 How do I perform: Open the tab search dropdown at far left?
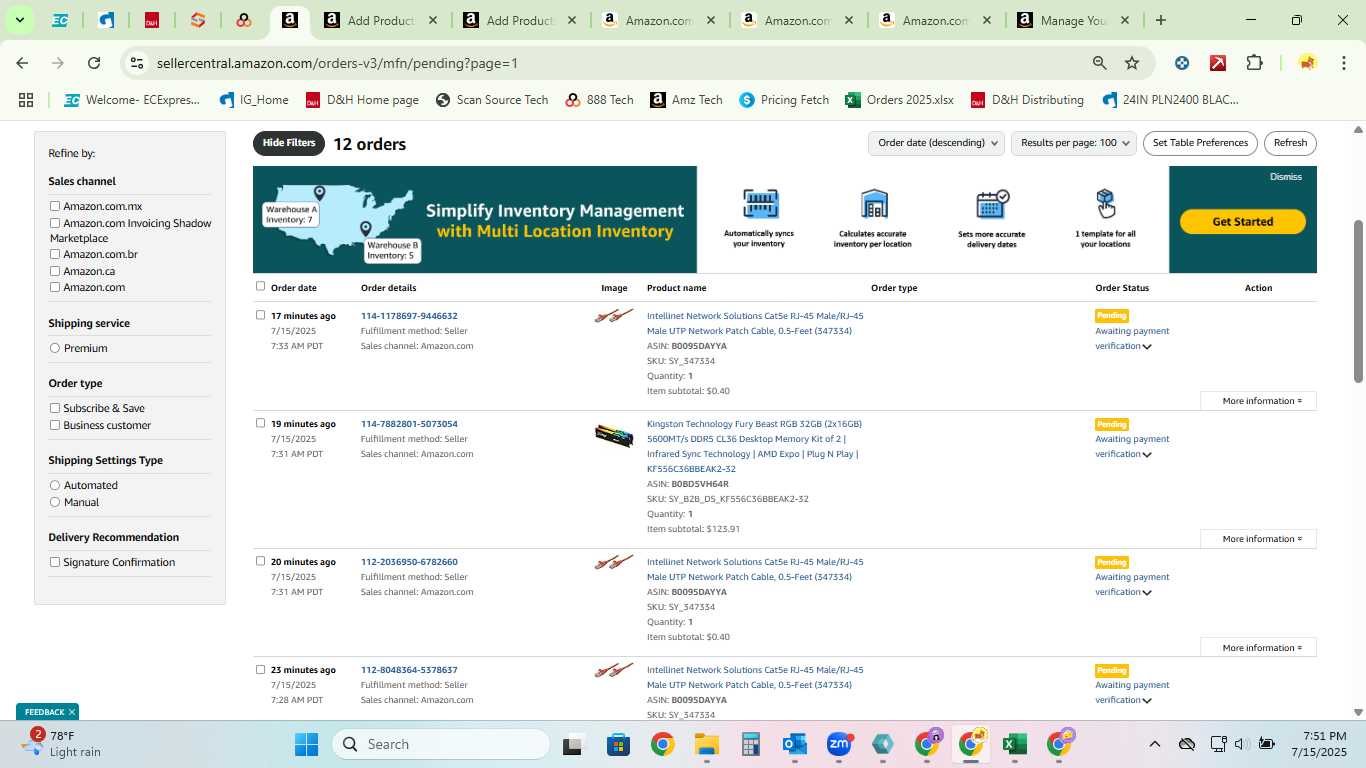19,20
